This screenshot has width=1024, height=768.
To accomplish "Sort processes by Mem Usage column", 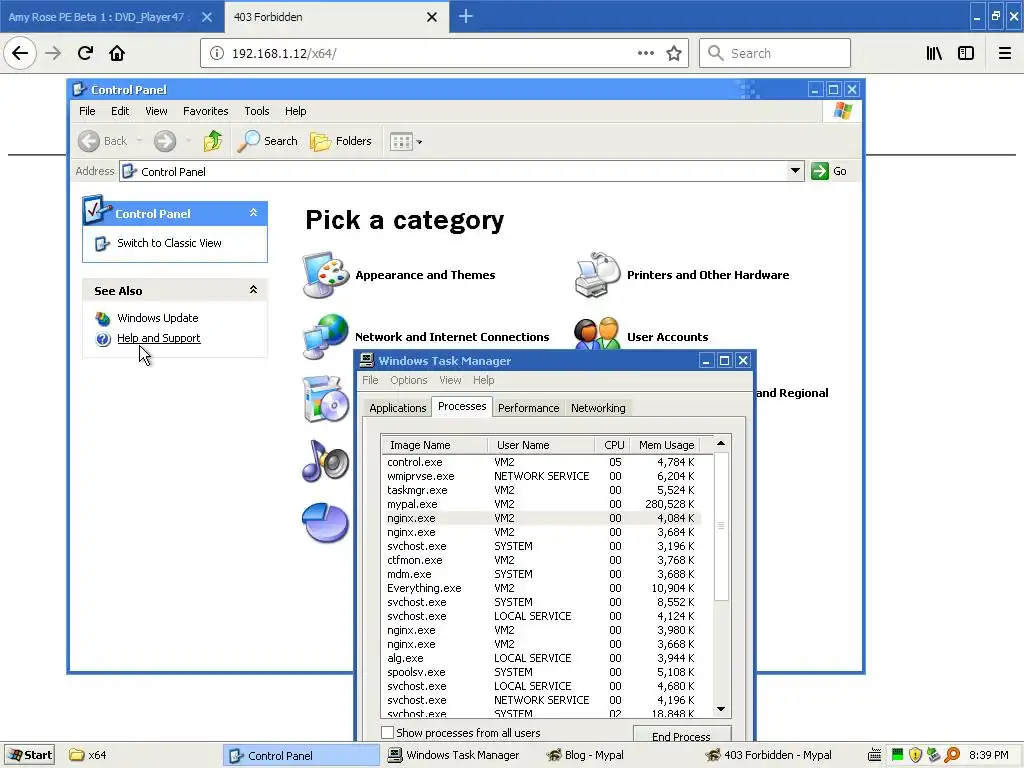I will [667, 445].
